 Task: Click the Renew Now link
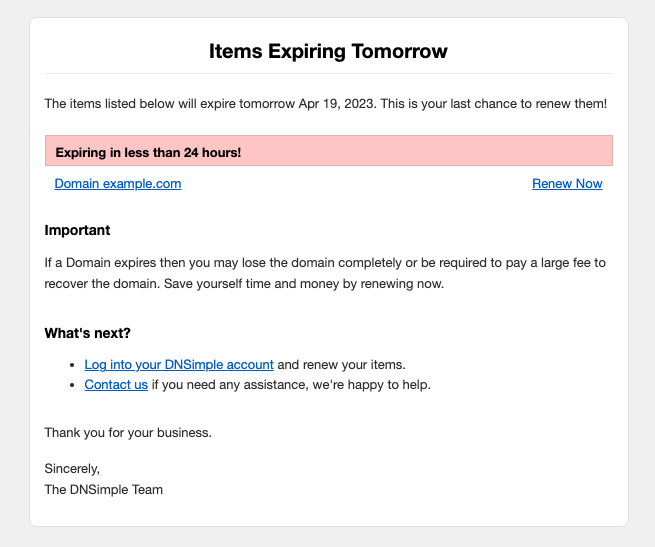tap(567, 184)
